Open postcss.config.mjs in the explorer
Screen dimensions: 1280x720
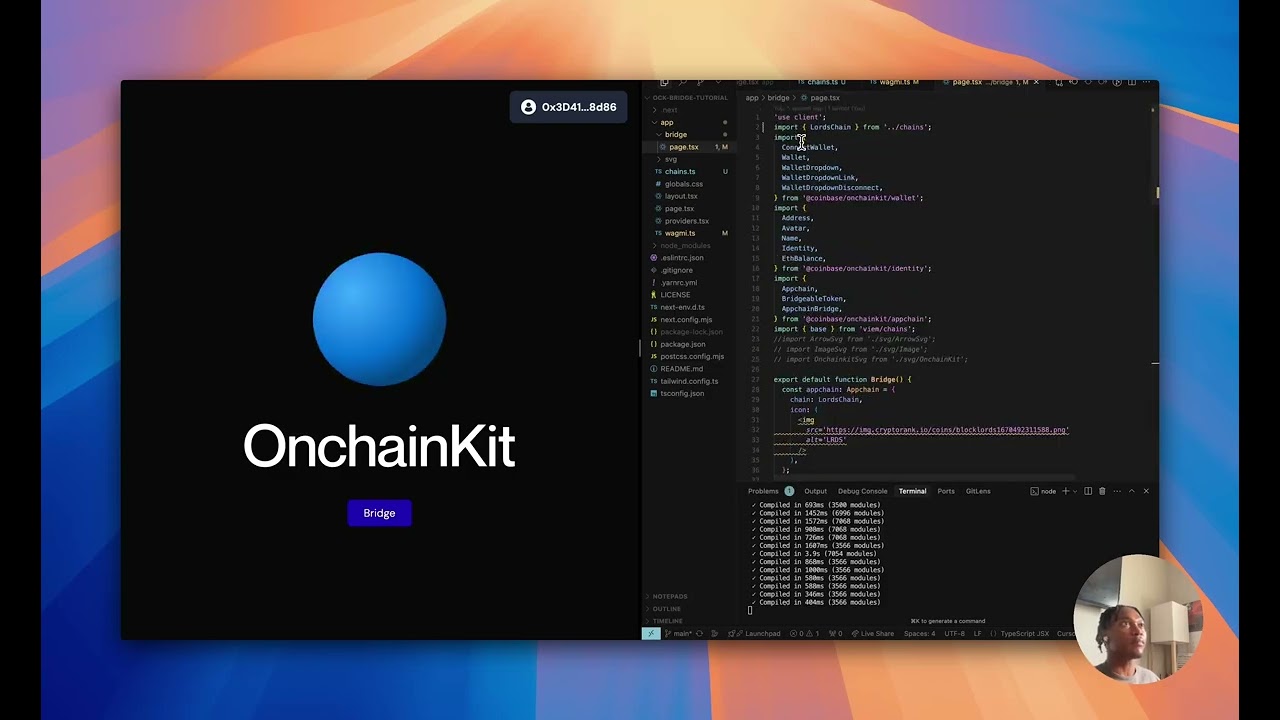coord(692,356)
